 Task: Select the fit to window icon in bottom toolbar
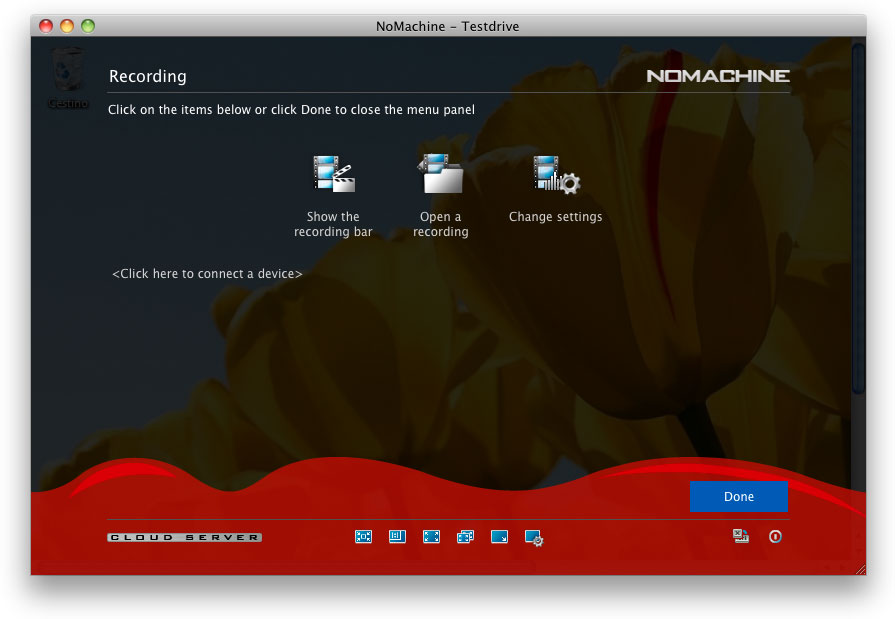pyautogui.click(x=363, y=537)
